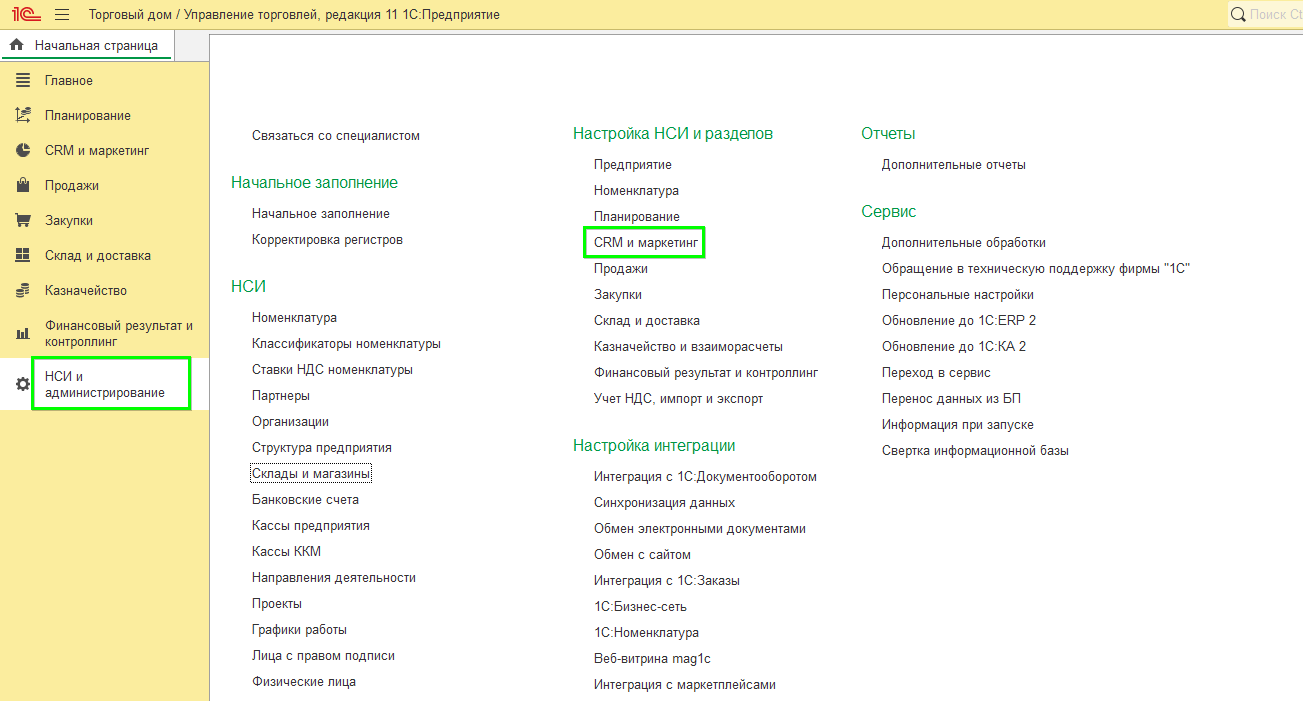Open Казначейство и взаиморасчеты settings
Screen dimensions: 1303x701
(688, 346)
